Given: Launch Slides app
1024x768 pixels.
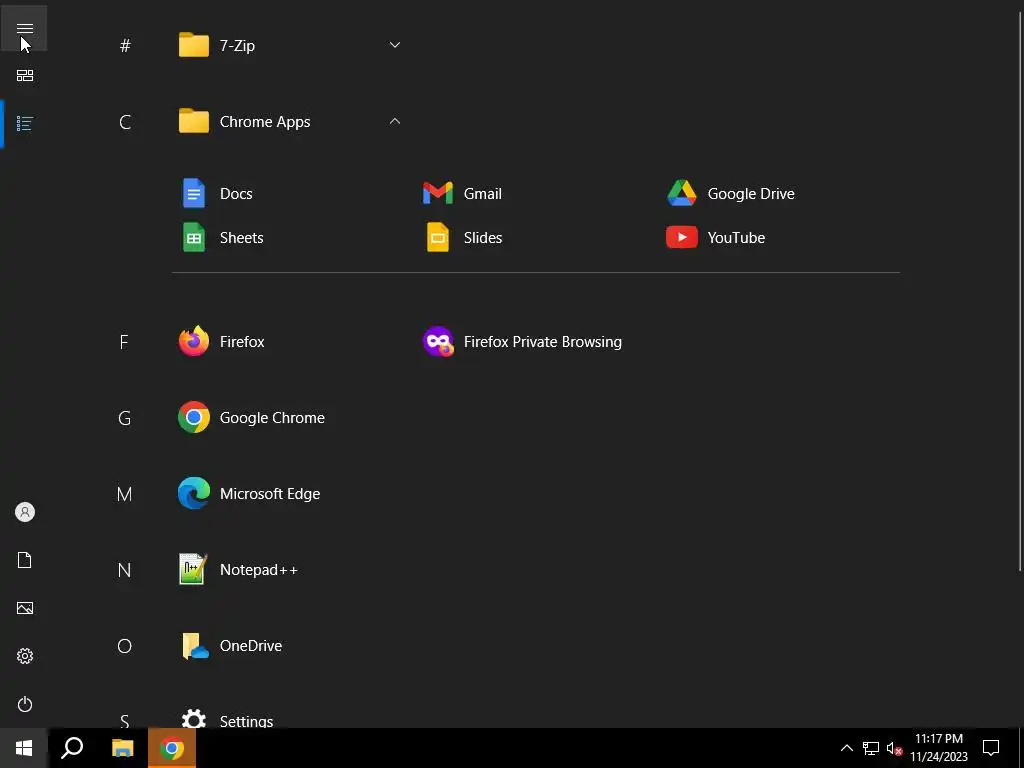Looking at the screenshot, I should 464,238.
